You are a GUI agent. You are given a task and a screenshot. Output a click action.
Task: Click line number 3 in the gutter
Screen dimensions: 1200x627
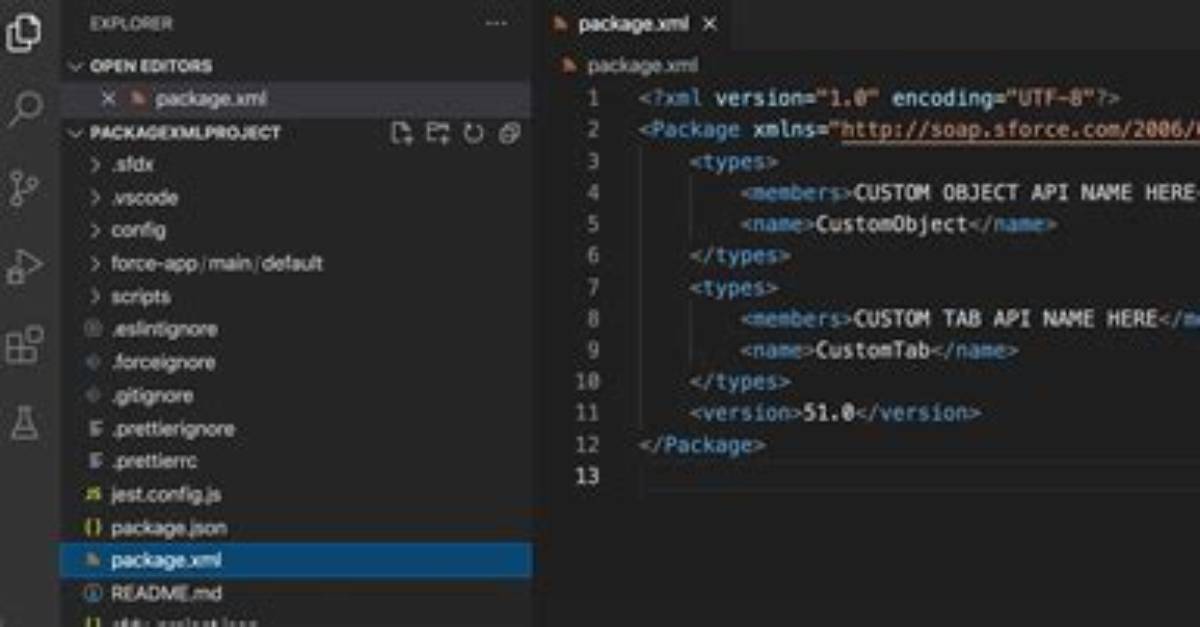[593, 161]
